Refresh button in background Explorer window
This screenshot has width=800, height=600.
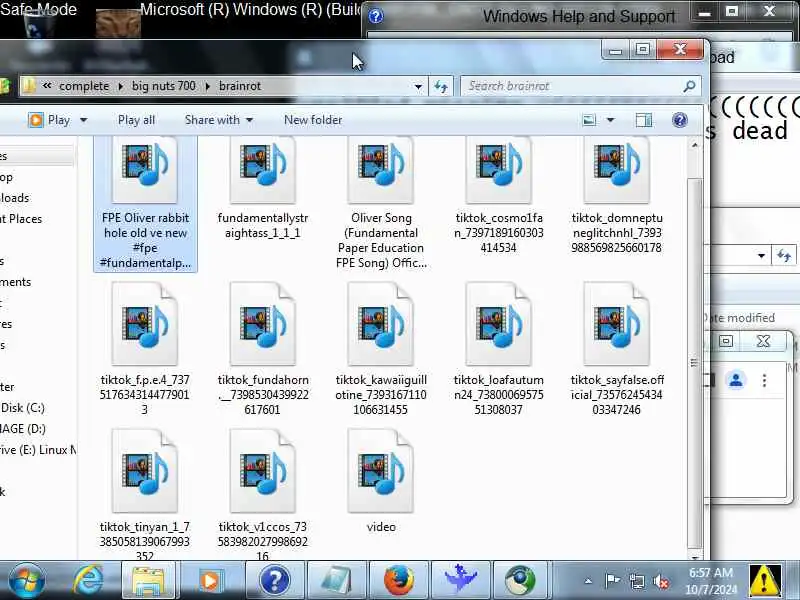(784, 256)
